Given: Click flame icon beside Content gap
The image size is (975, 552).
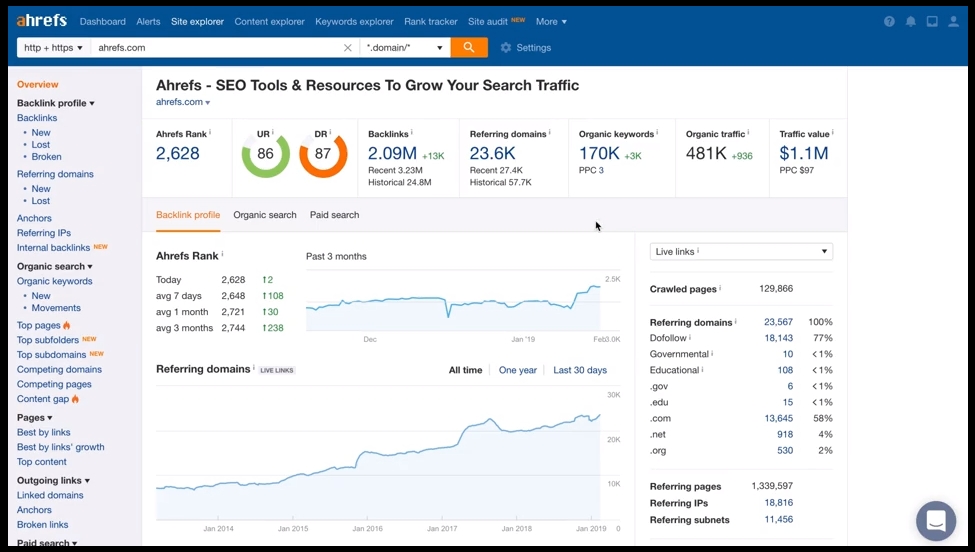Looking at the screenshot, I should [x=75, y=399].
